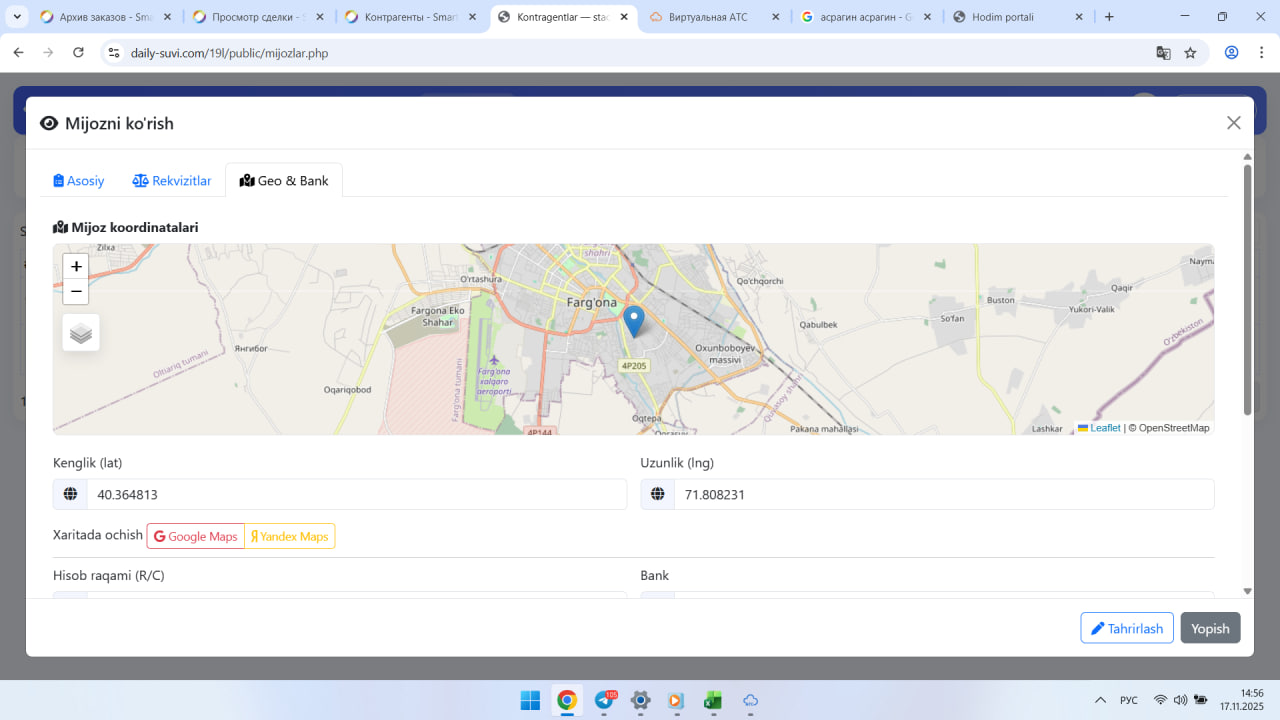Open Telegram from the taskbar
The image size is (1280, 720).
pos(604,701)
